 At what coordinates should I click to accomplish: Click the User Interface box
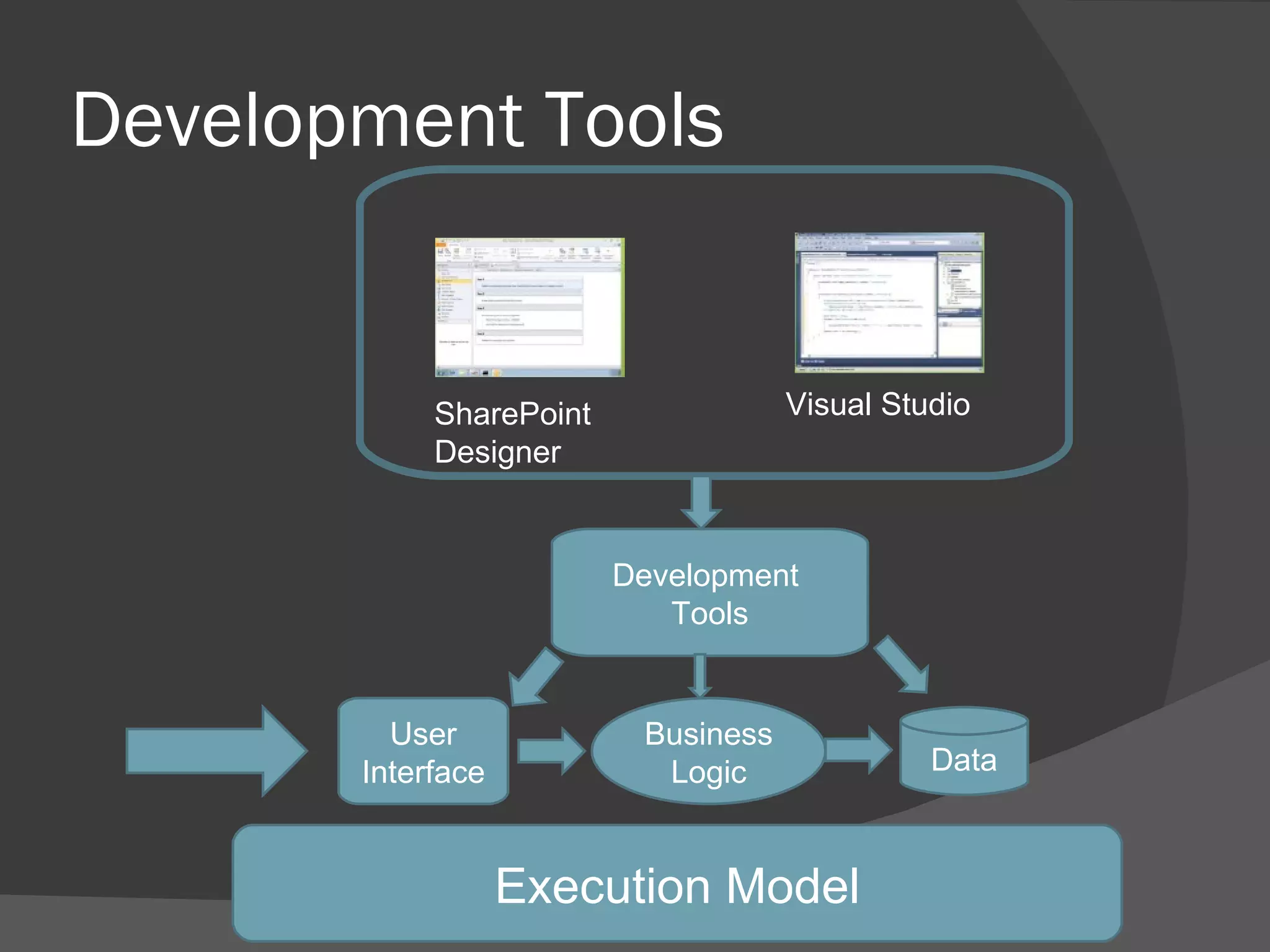tap(424, 752)
